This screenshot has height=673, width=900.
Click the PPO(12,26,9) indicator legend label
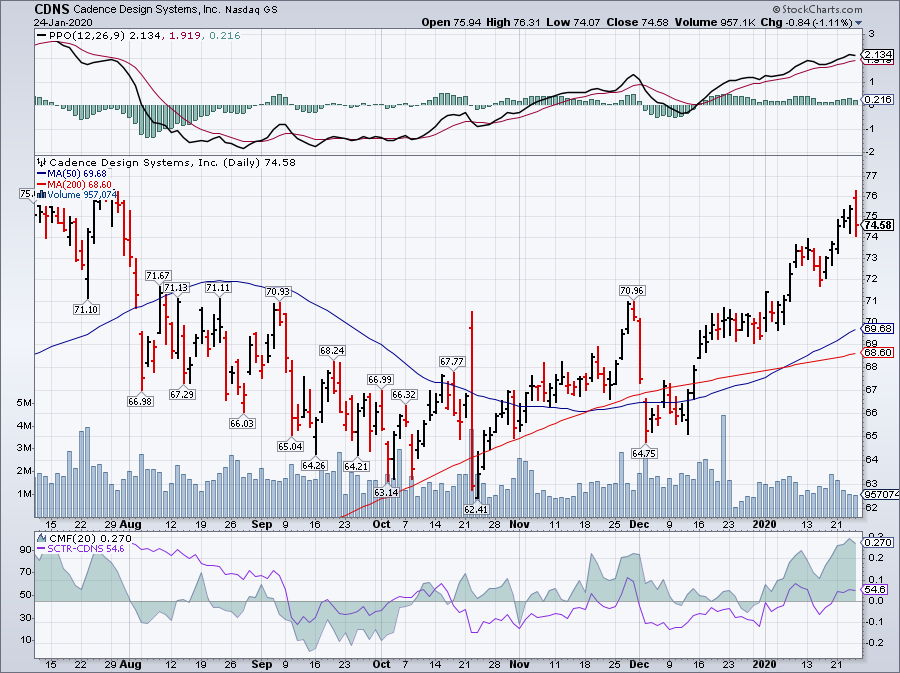coord(87,36)
